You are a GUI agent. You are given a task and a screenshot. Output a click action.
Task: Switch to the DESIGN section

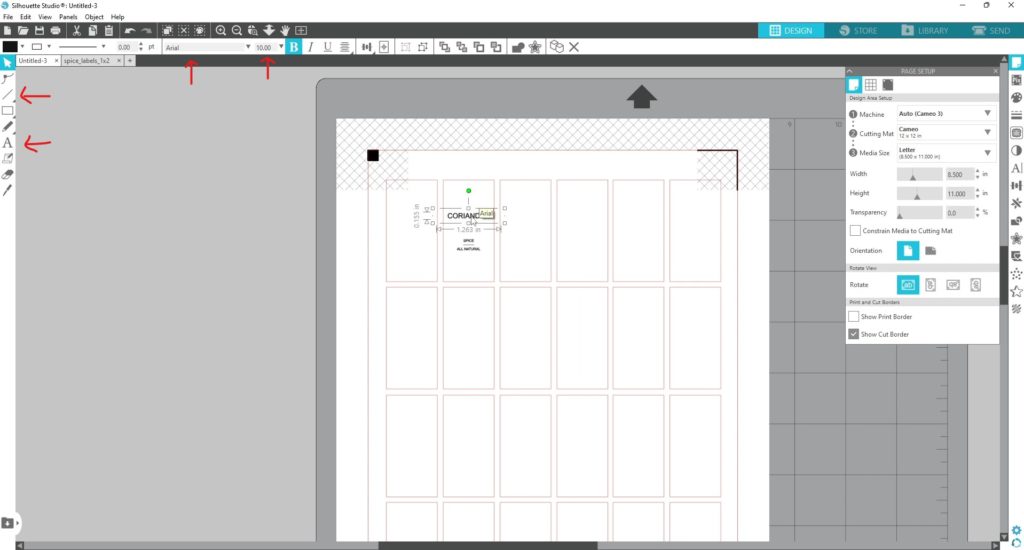point(791,31)
